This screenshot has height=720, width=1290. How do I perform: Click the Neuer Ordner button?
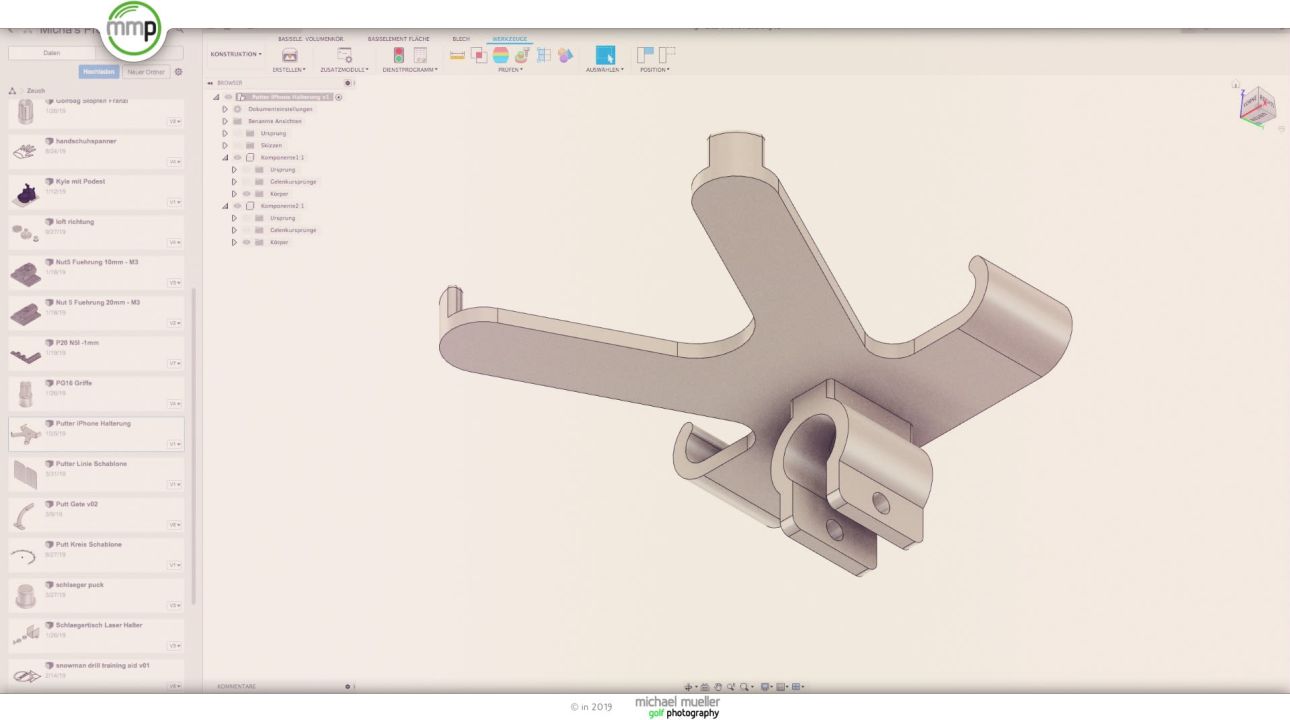[x=147, y=71]
